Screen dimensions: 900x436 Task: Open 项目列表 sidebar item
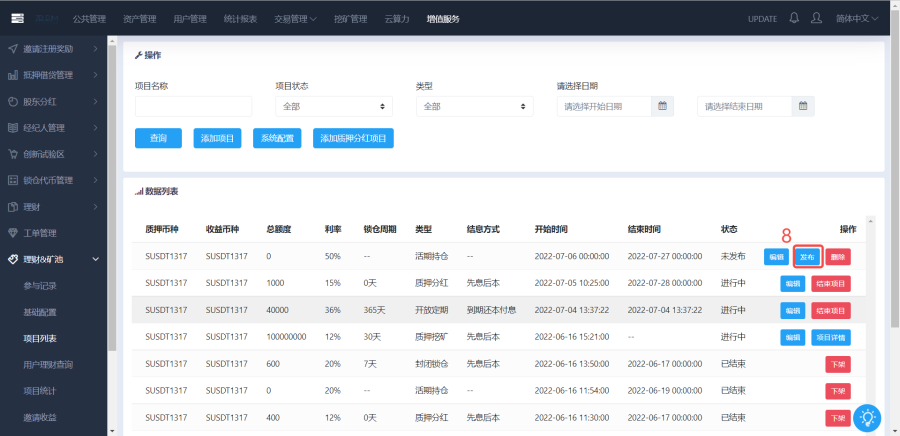coord(40,338)
